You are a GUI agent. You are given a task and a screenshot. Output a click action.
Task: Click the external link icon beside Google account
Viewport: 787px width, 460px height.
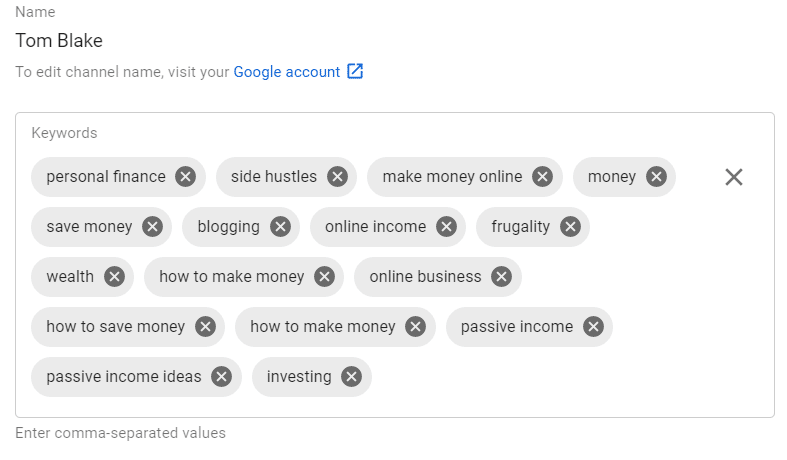coord(355,71)
